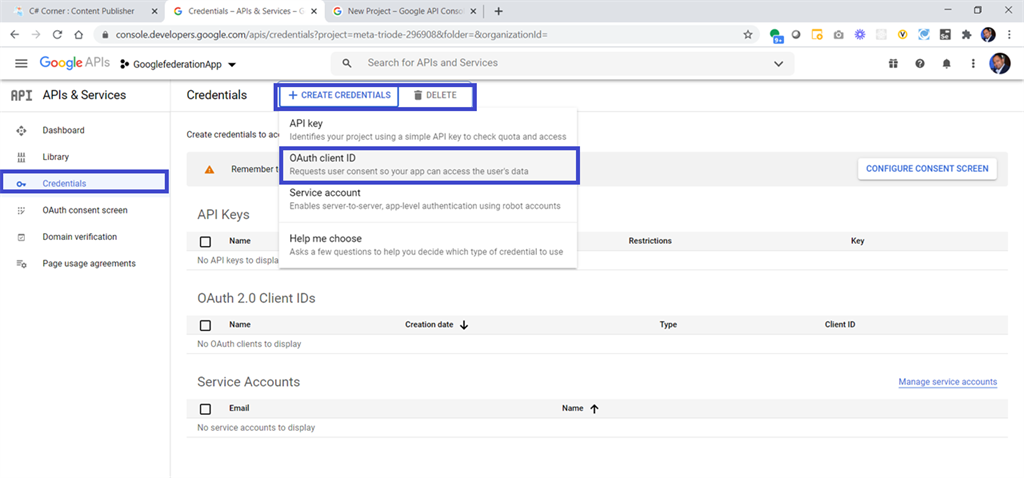This screenshot has height=478, width=1024.
Task: Click the Dashboard sidebar icon
Action: pyautogui.click(x=21, y=131)
